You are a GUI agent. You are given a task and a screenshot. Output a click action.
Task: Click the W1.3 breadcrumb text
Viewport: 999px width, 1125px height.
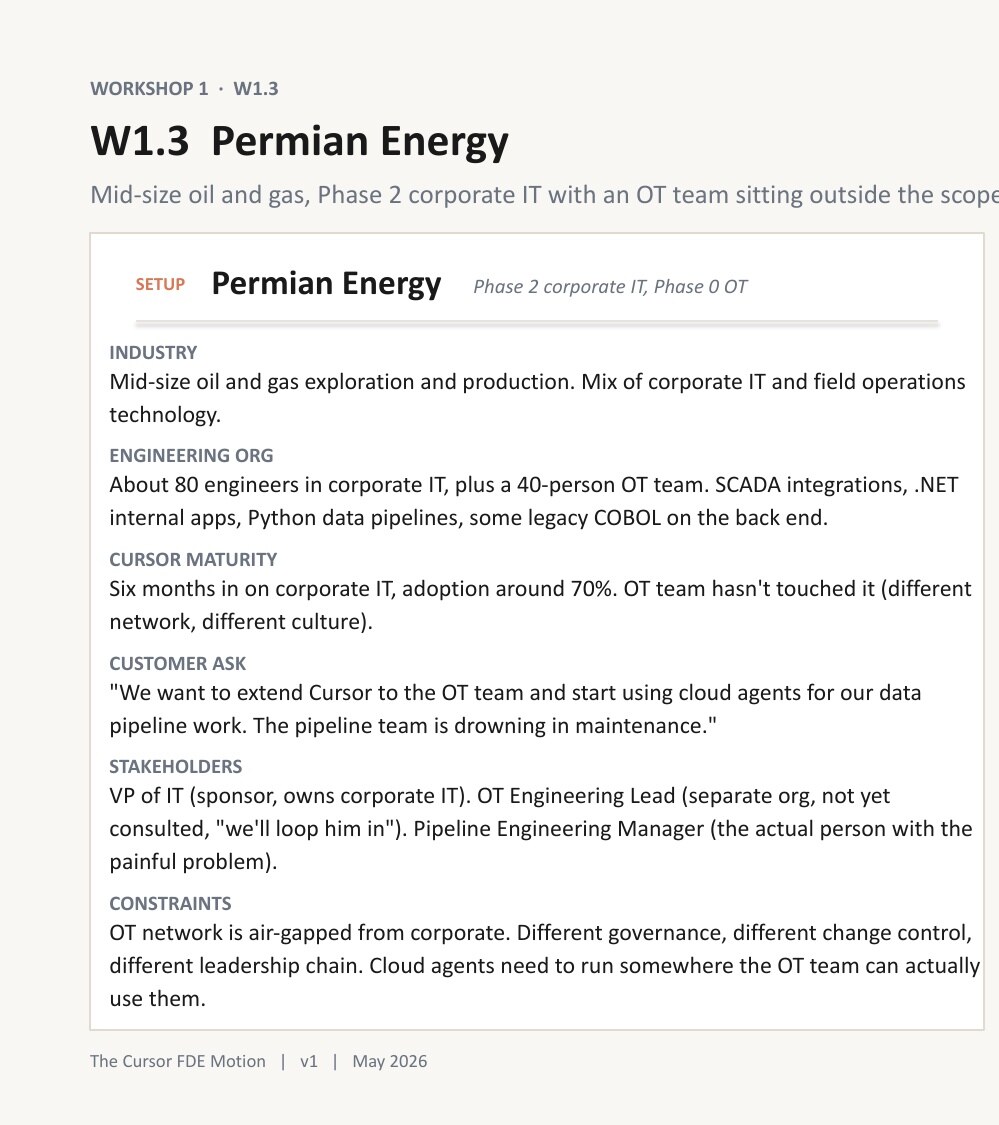click(255, 88)
